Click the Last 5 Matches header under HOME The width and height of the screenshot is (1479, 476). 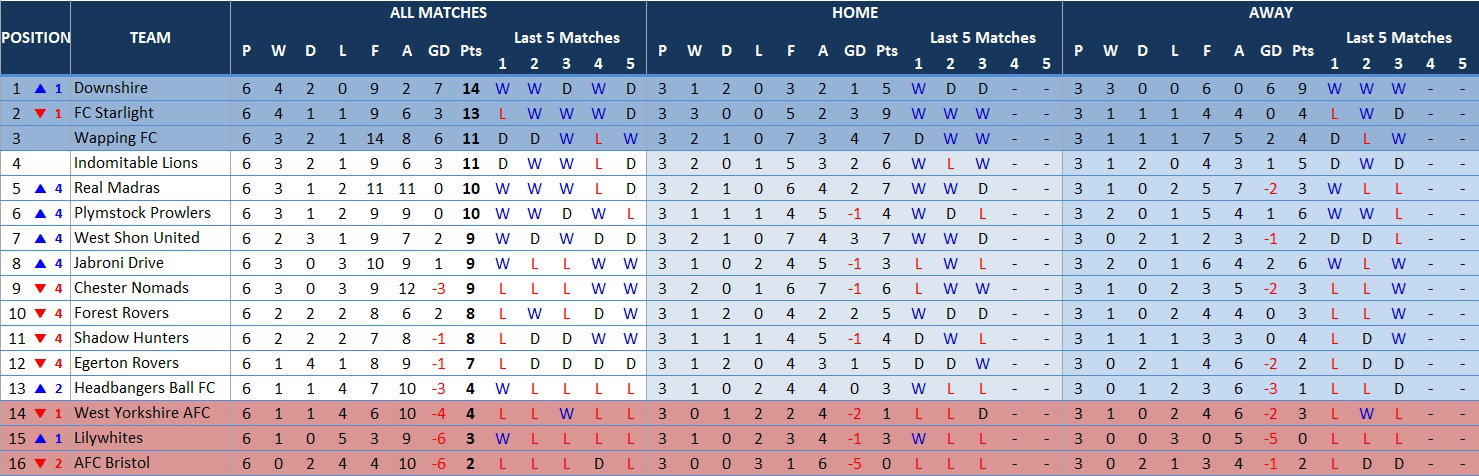point(982,38)
